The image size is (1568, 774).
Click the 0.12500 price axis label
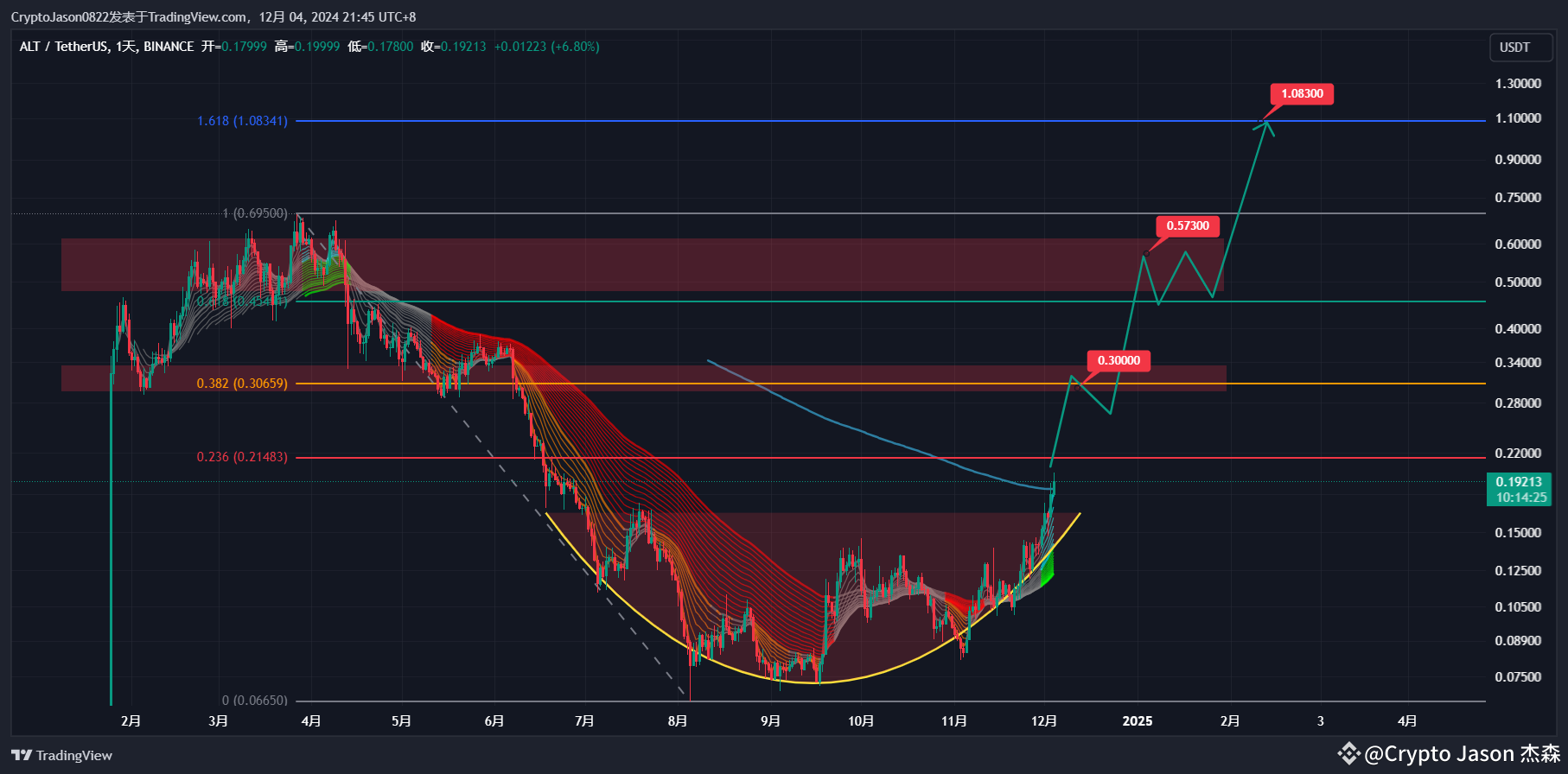(1518, 571)
